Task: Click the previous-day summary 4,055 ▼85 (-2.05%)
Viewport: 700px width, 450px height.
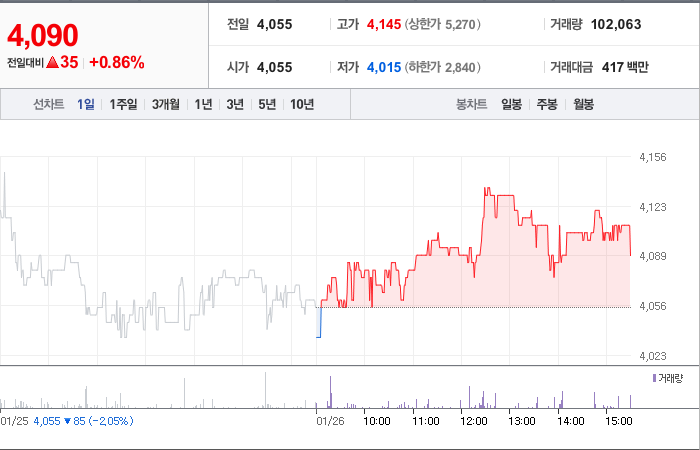Action: (83, 421)
